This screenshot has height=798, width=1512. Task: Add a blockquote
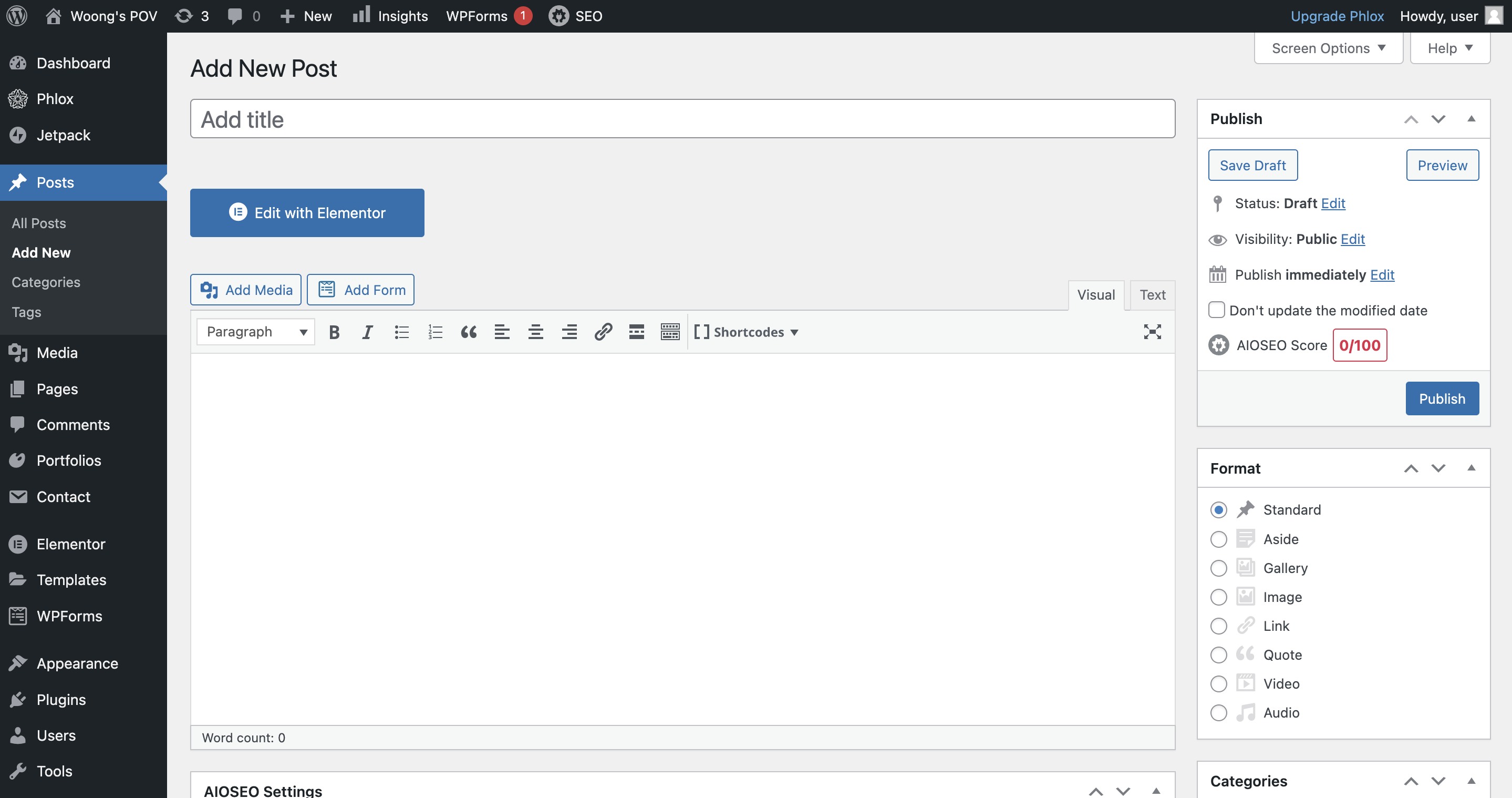[x=469, y=332]
